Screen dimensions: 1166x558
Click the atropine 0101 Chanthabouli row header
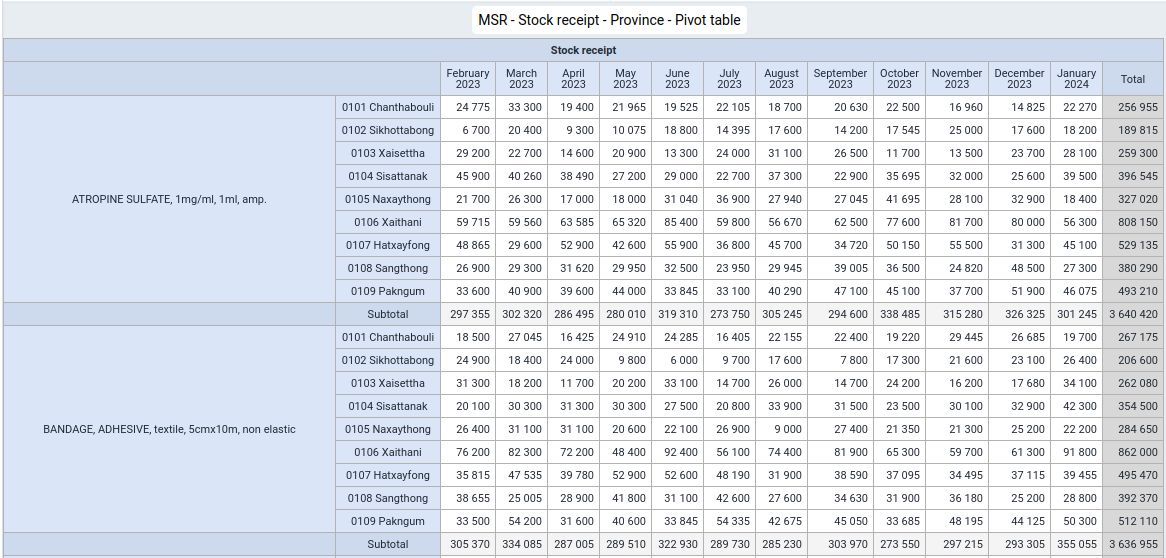[388, 107]
